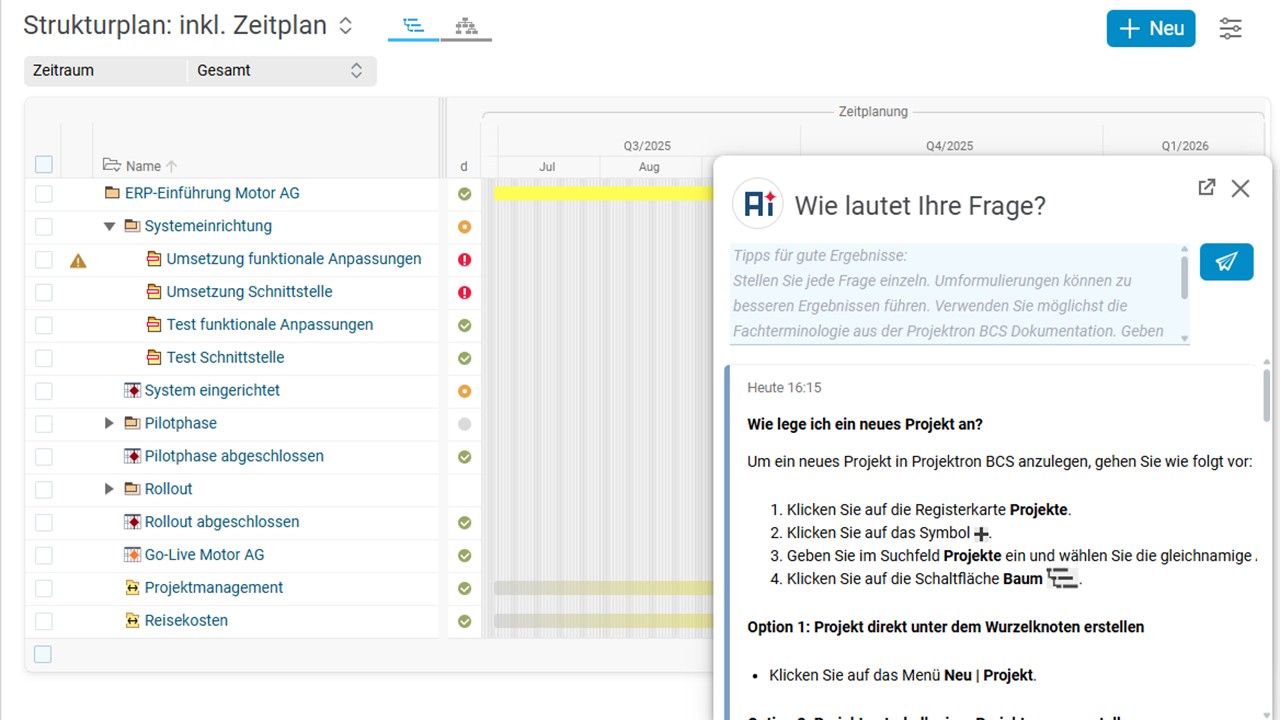
Task: Check the box for ERP-Einführung Motor AG
Action: (44, 194)
